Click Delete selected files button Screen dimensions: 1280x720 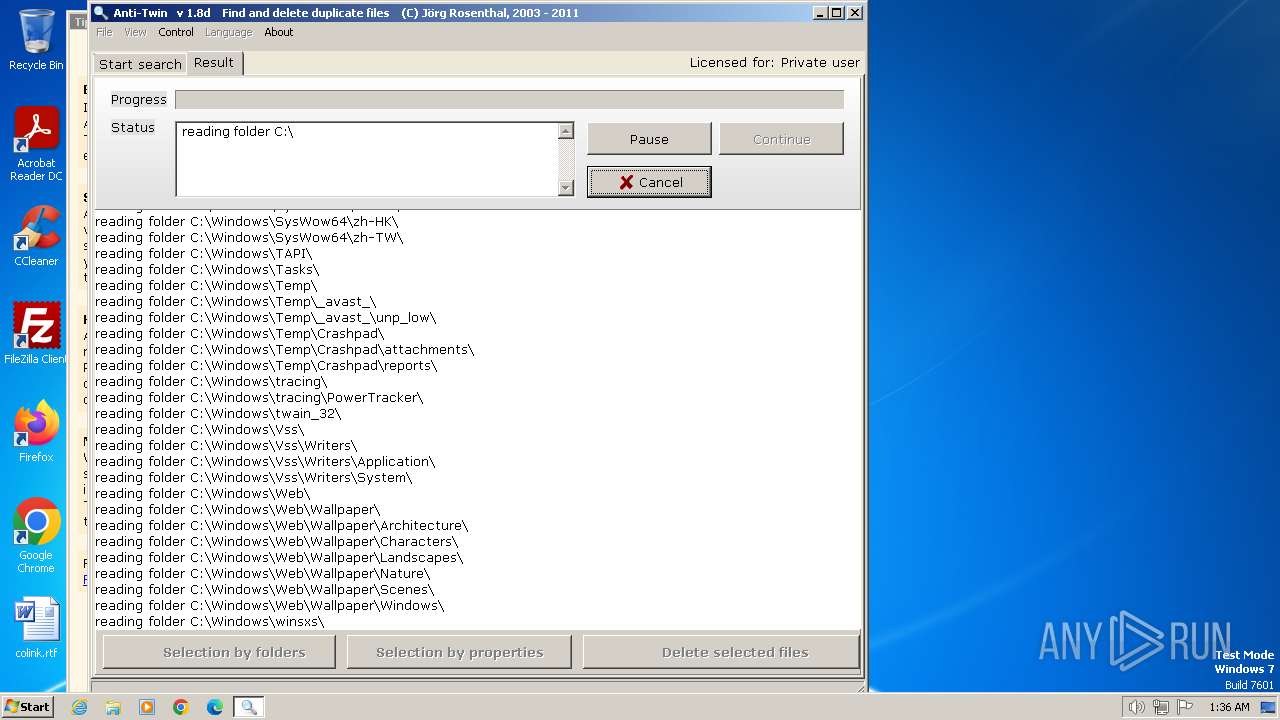click(x=721, y=652)
